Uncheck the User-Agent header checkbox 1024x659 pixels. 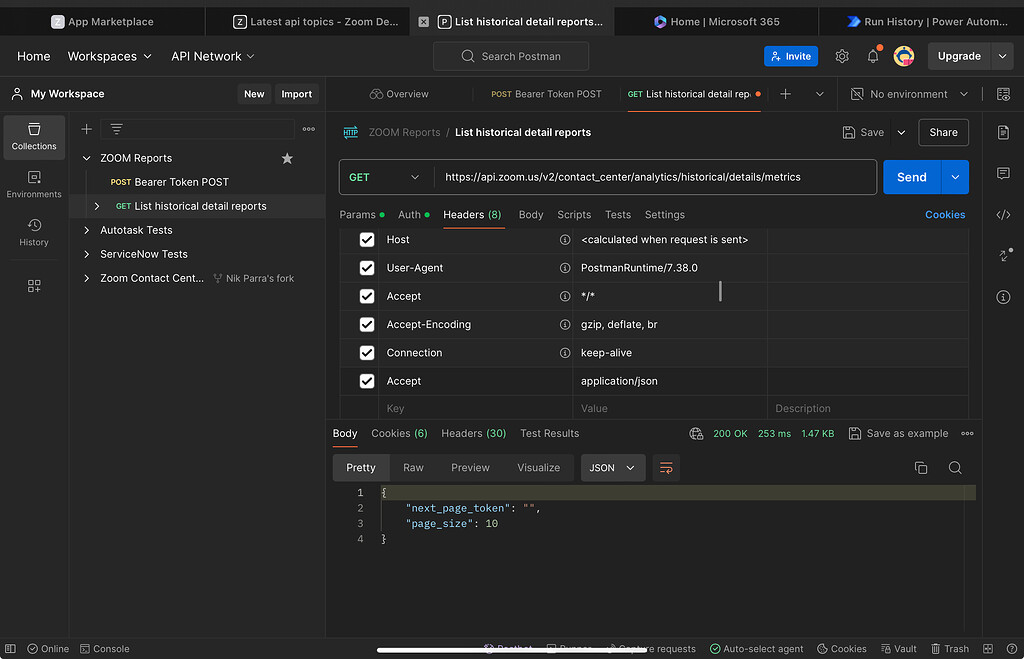pyautogui.click(x=367, y=268)
